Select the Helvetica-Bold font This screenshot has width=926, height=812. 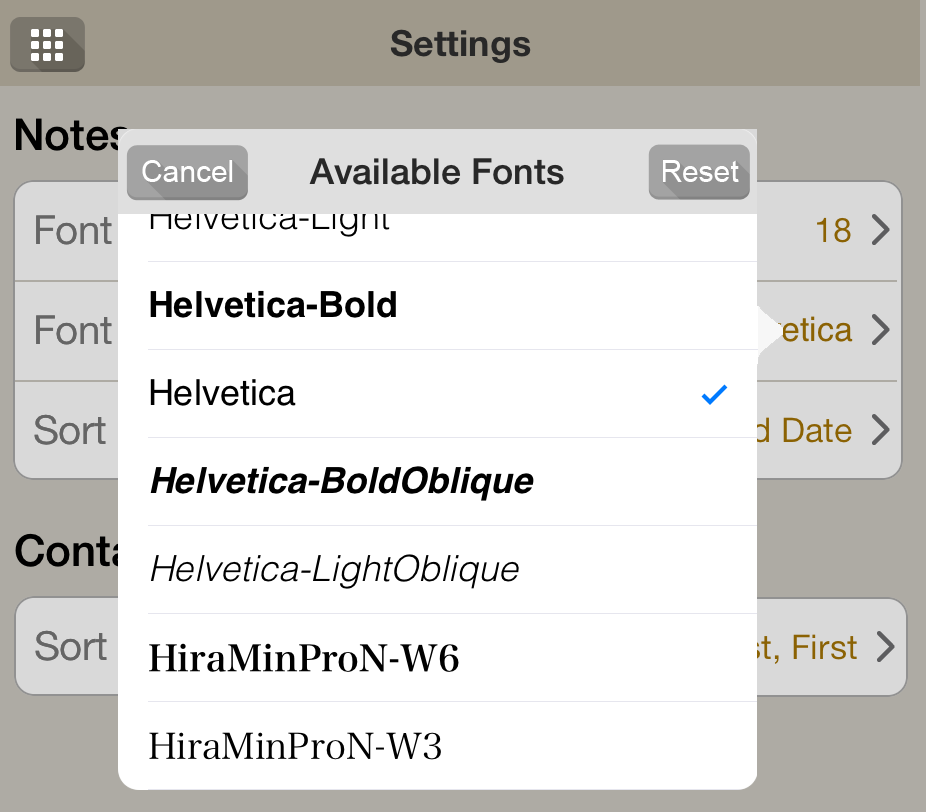tap(438, 305)
